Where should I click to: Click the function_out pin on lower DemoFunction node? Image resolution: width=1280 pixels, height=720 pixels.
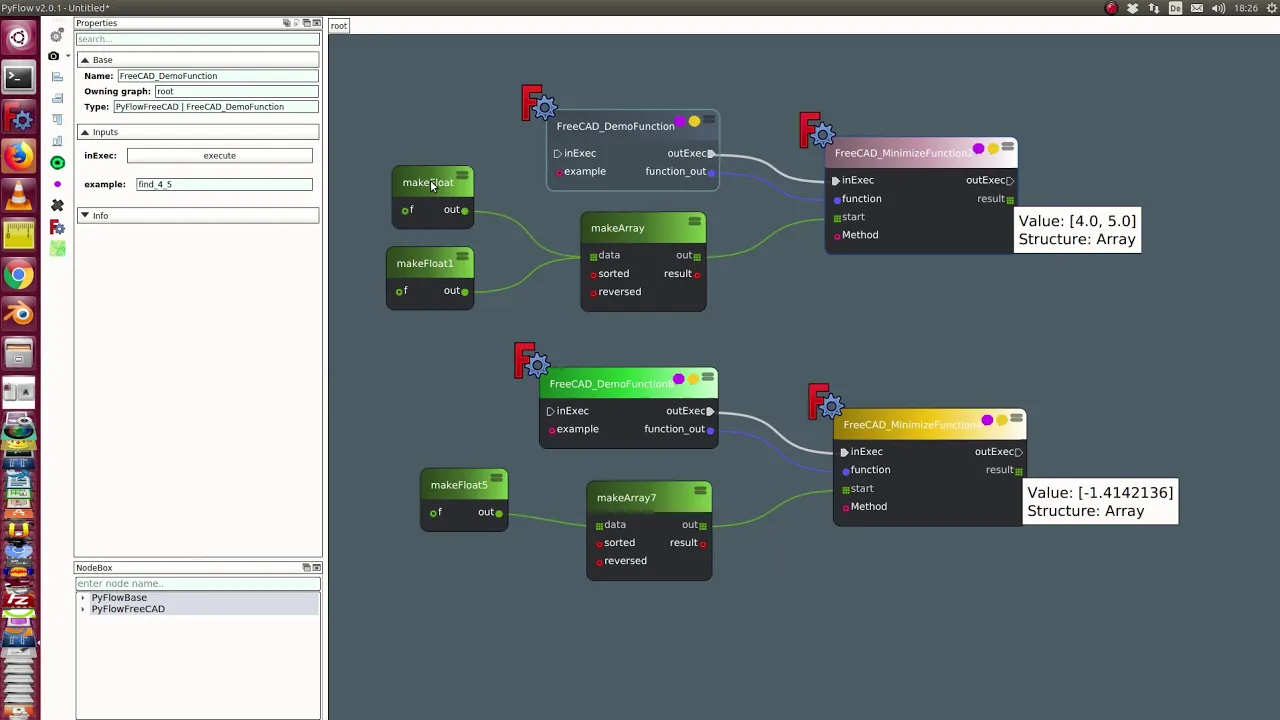click(x=710, y=430)
